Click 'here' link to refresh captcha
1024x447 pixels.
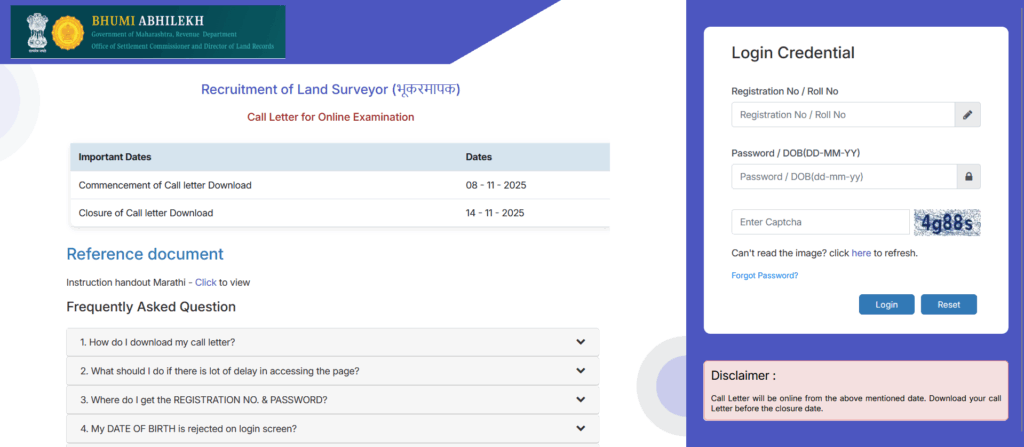(861, 253)
